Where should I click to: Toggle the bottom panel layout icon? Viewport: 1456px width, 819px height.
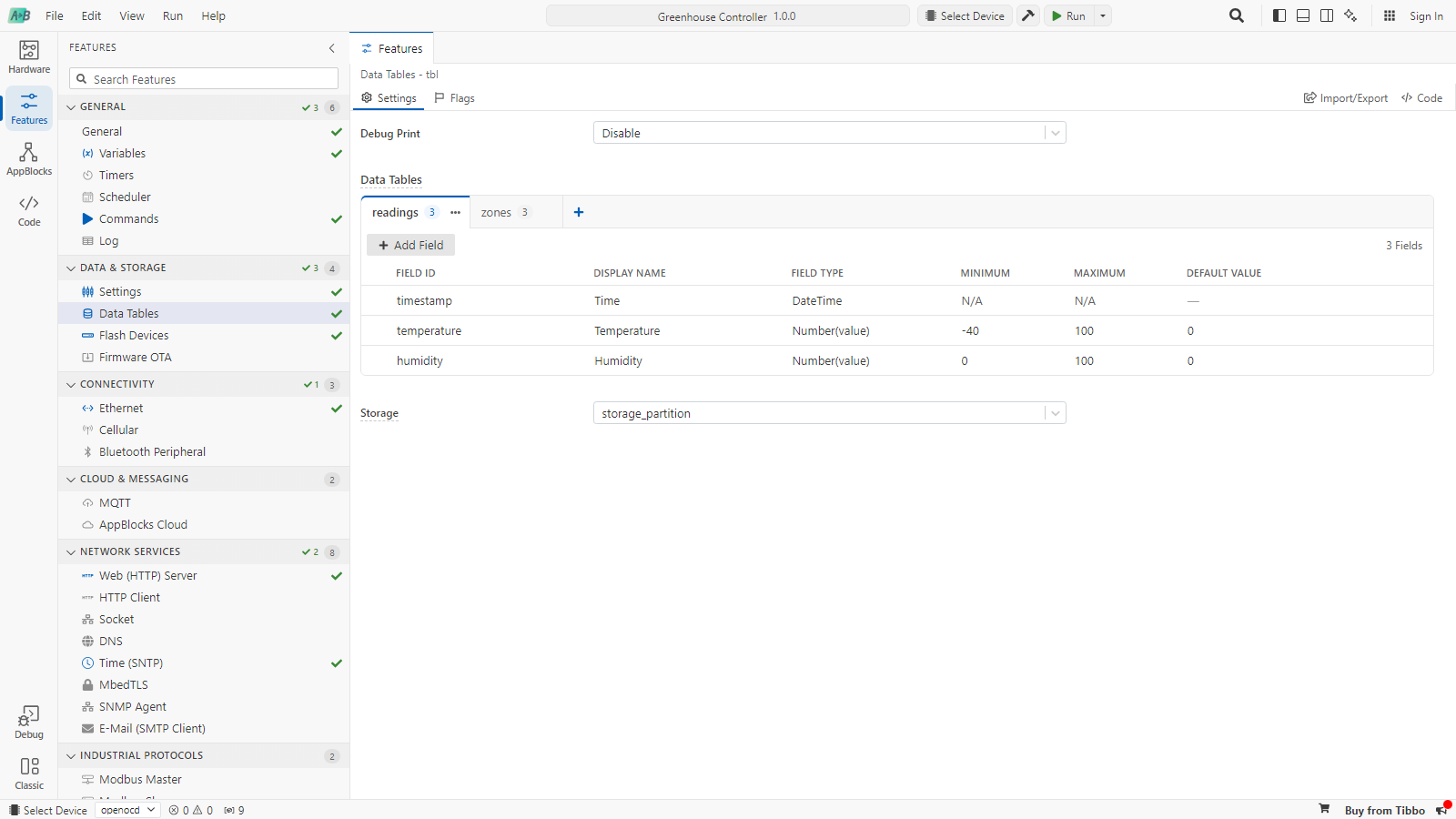tap(1303, 15)
